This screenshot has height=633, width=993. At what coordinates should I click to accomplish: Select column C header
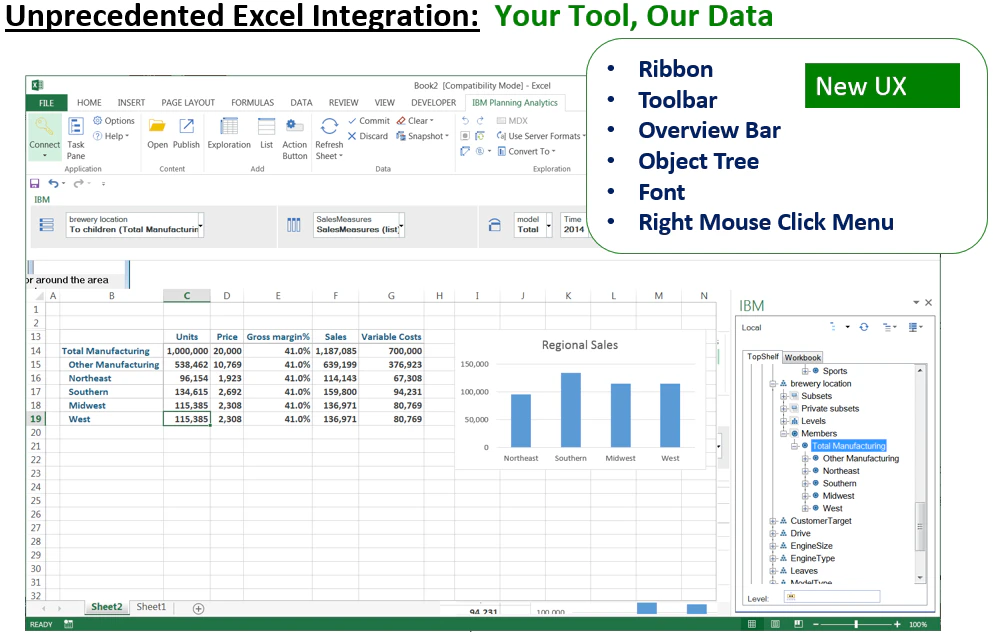pos(187,296)
